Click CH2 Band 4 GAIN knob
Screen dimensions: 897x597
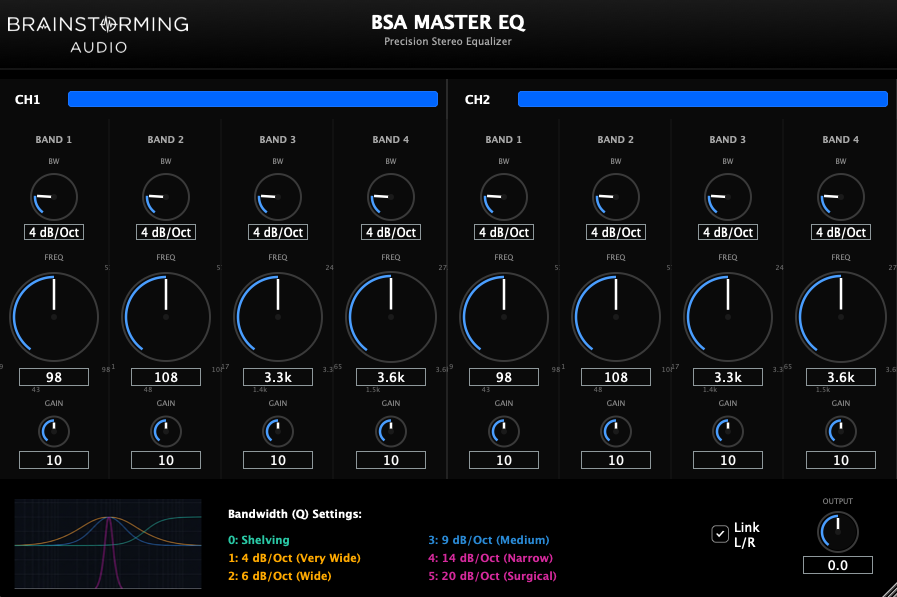[x=841, y=432]
